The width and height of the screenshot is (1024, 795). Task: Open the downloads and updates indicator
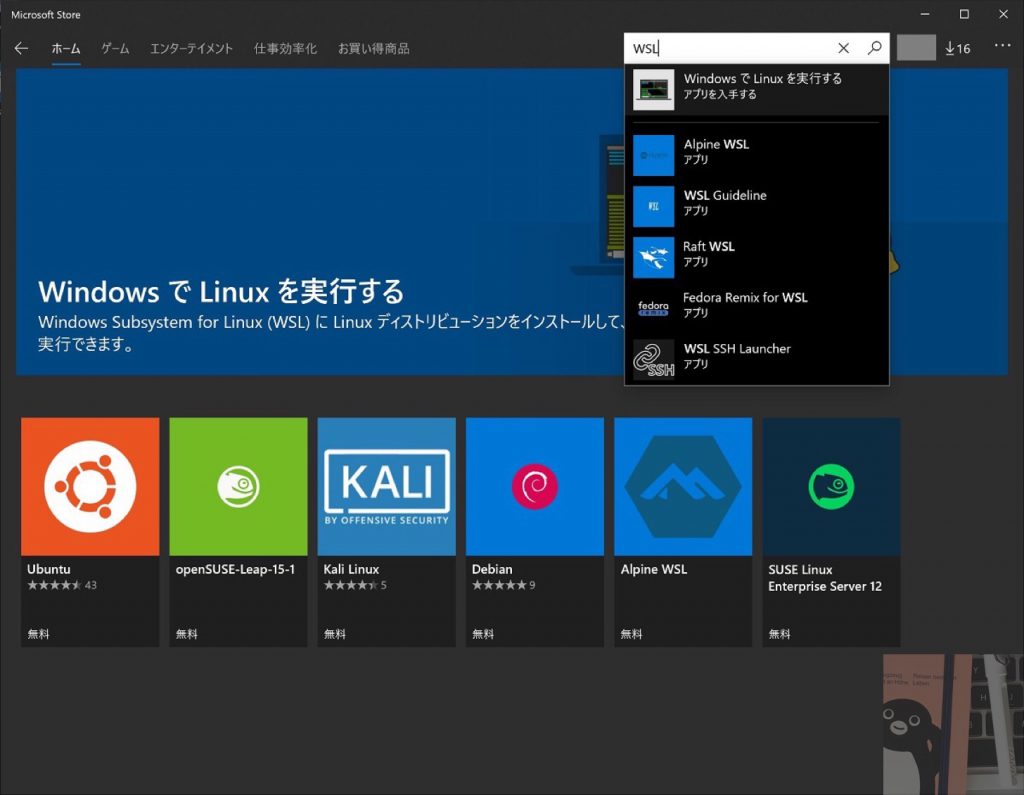tap(957, 48)
